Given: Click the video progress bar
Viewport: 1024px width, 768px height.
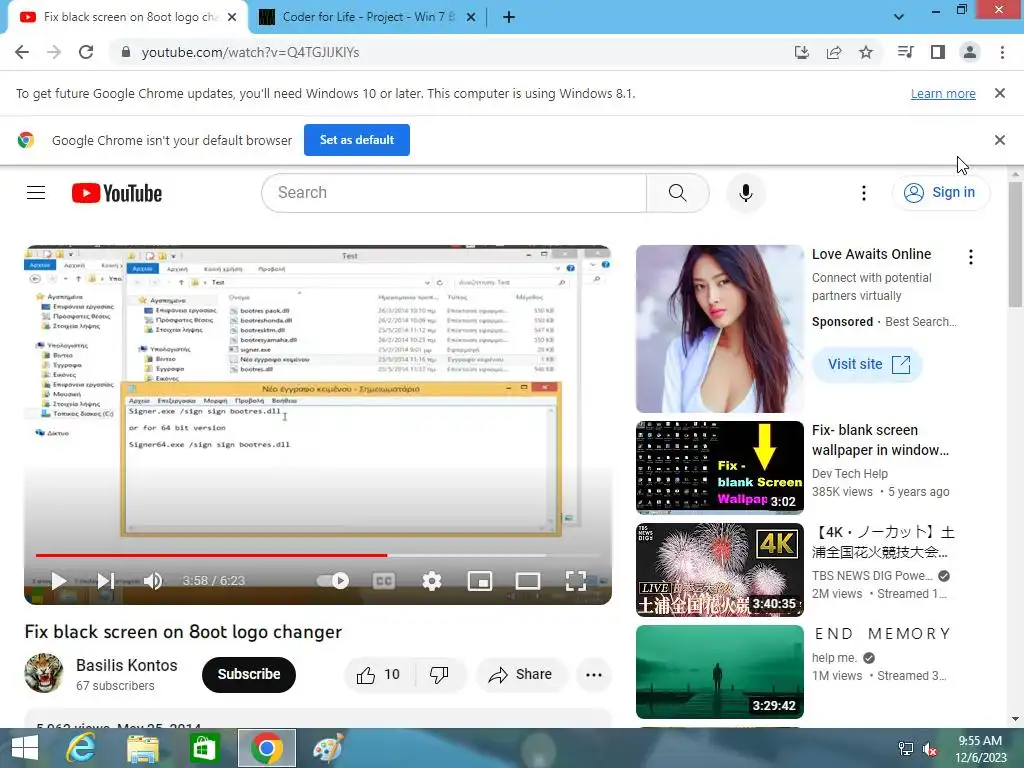Looking at the screenshot, I should [x=317, y=555].
